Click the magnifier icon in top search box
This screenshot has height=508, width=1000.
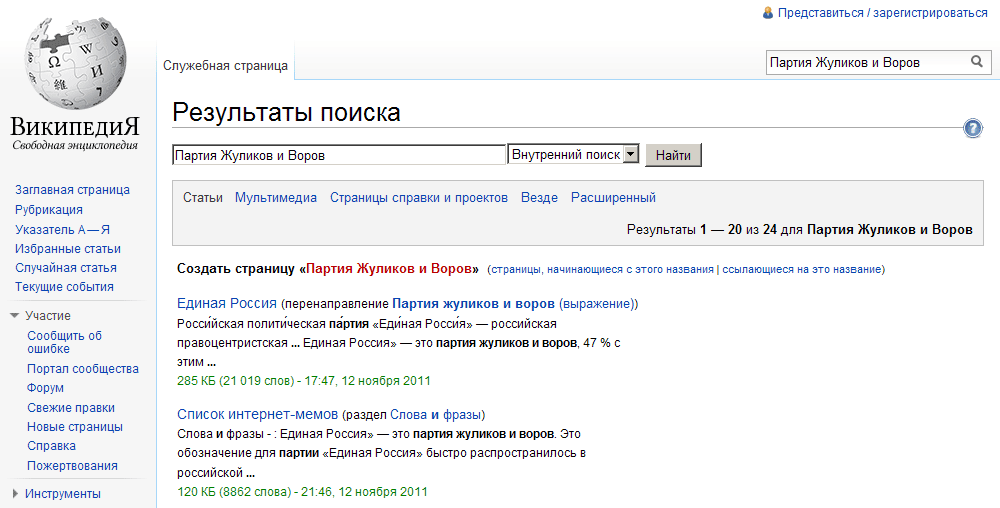pyautogui.click(x=976, y=62)
